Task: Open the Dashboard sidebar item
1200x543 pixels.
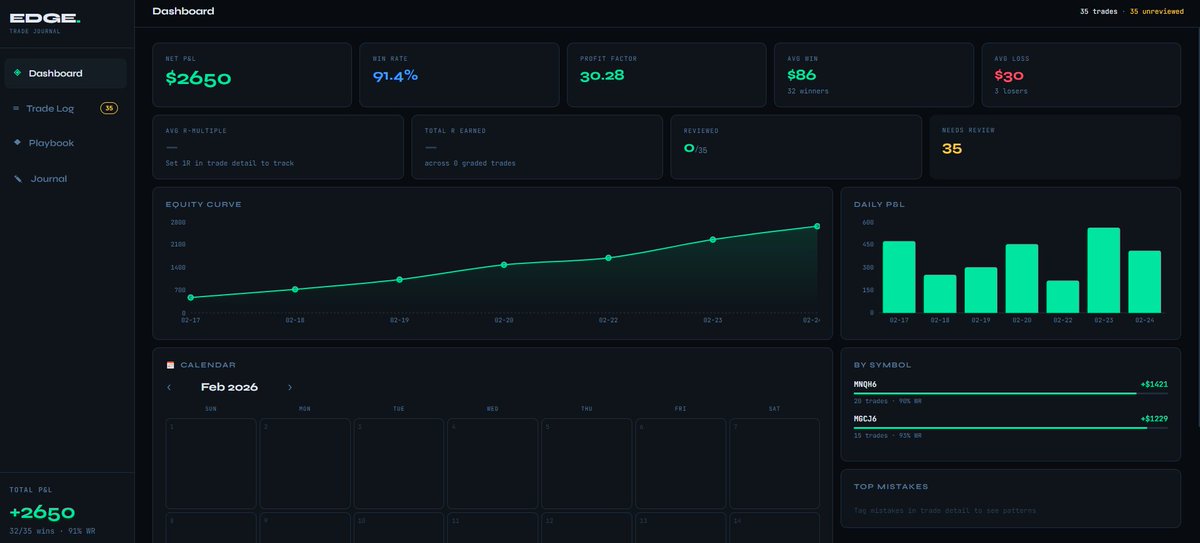Action: (66, 73)
